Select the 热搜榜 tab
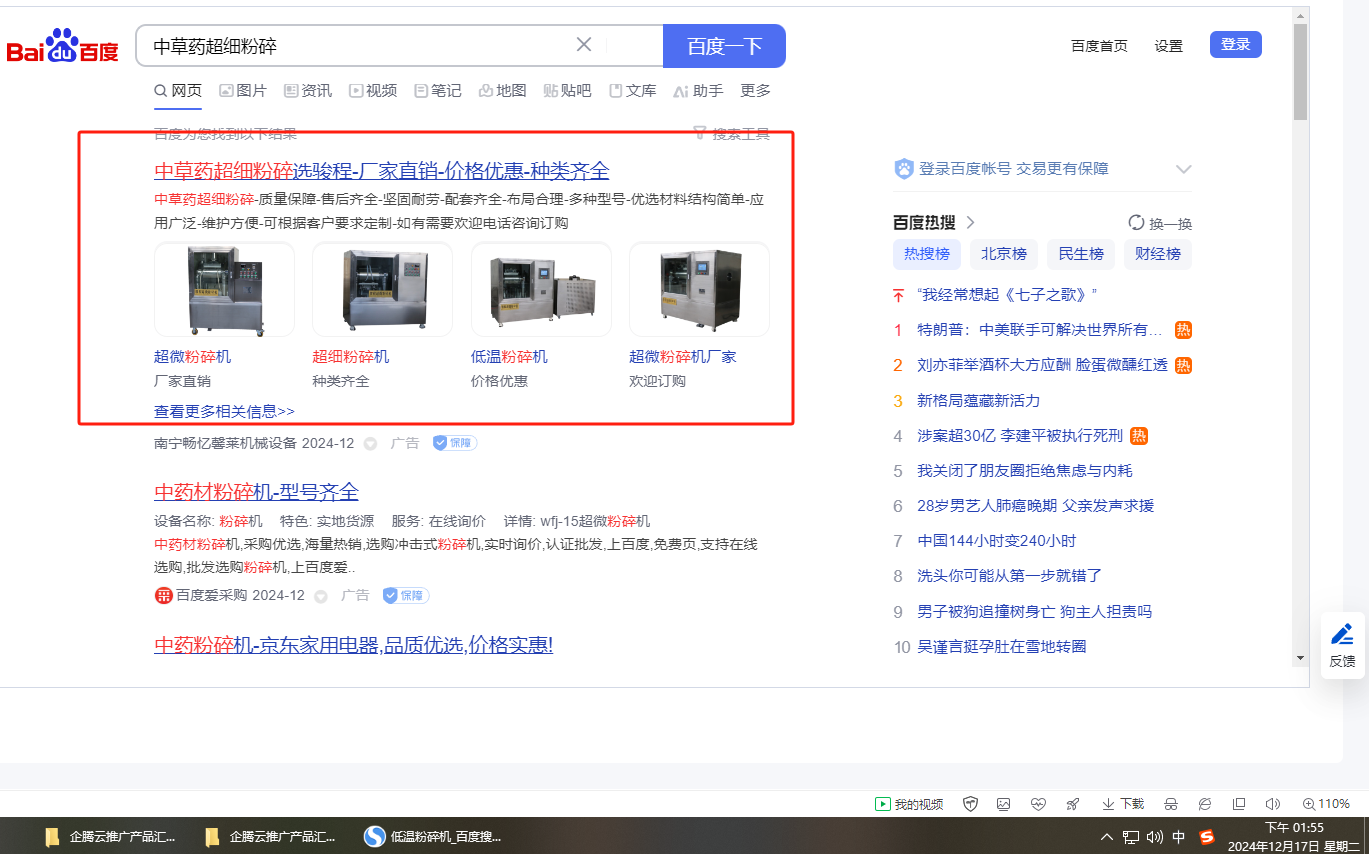The width and height of the screenshot is (1369, 854). tap(927, 254)
